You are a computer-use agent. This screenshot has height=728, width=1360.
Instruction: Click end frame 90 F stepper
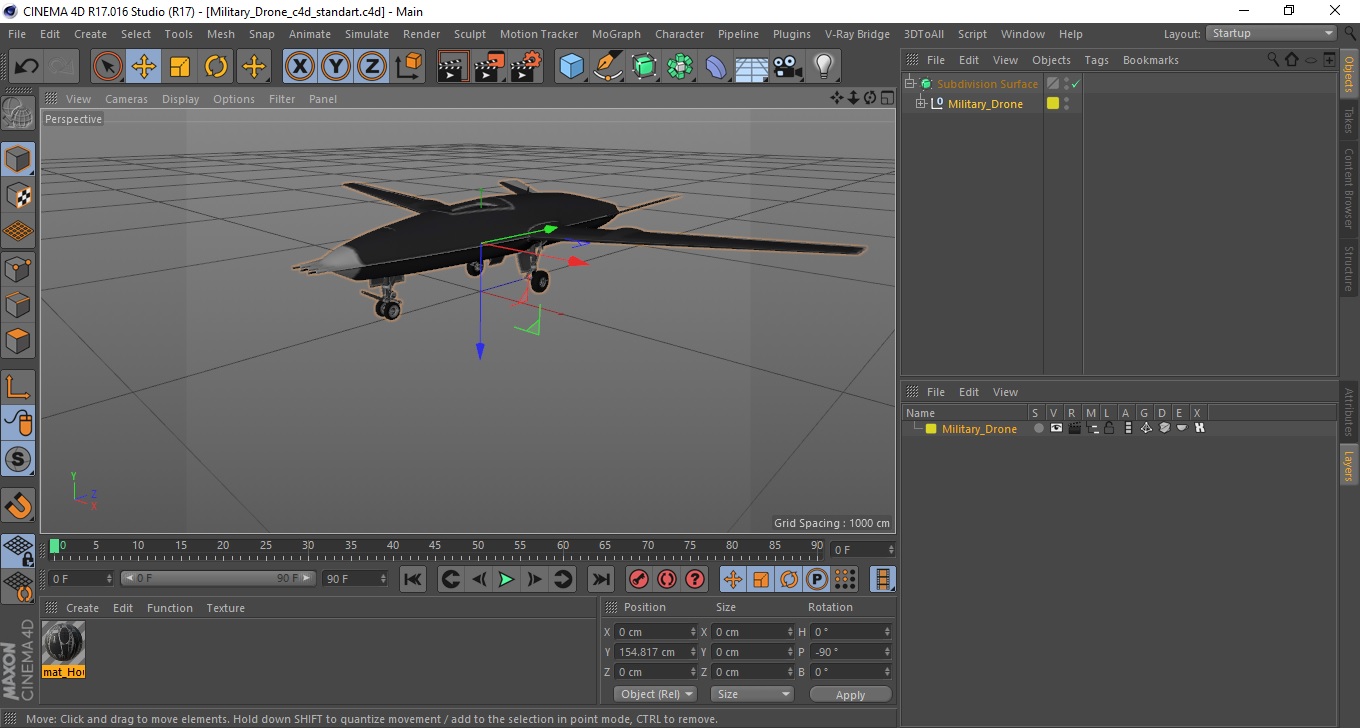click(382, 579)
